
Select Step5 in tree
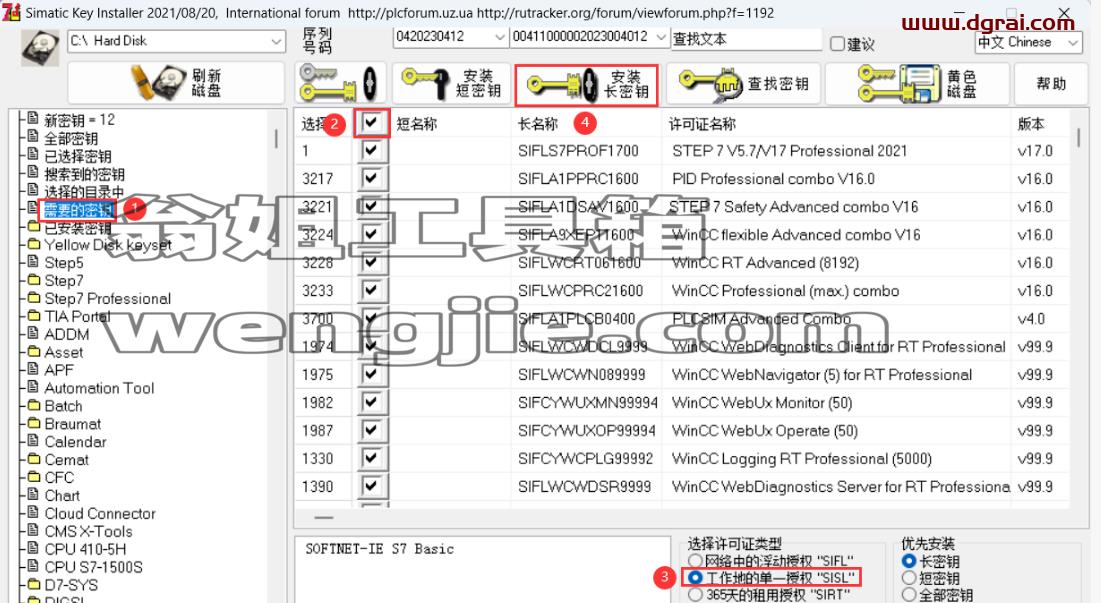[x=64, y=263]
